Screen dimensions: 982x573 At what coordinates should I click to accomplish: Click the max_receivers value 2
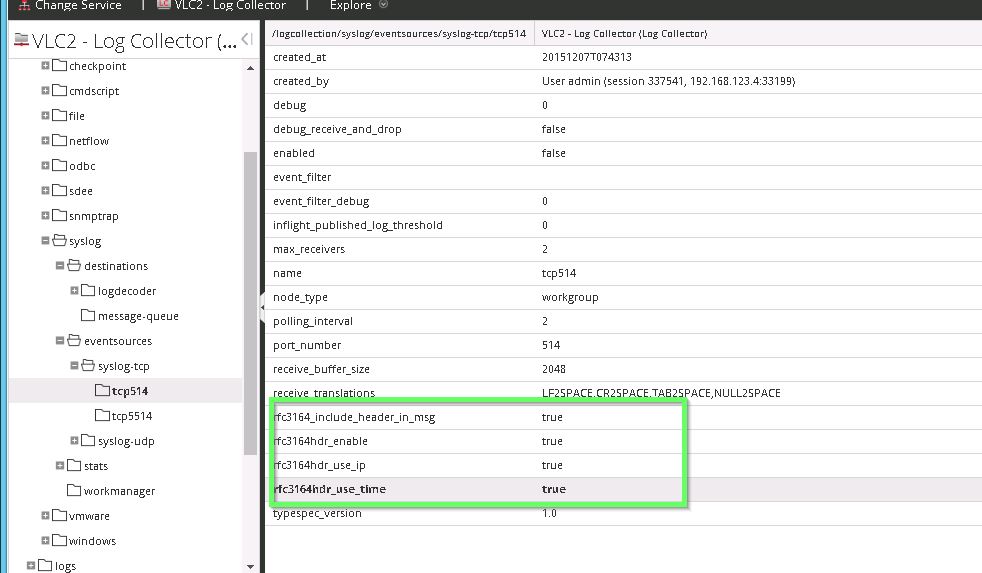coord(544,249)
